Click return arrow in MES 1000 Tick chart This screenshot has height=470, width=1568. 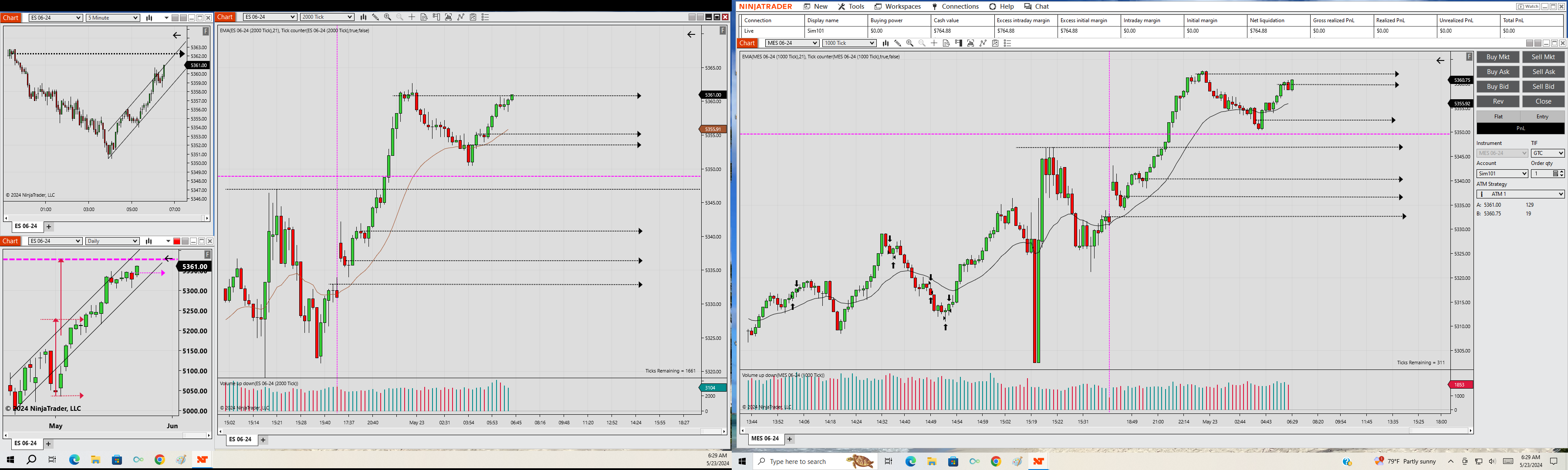pos(1440,60)
